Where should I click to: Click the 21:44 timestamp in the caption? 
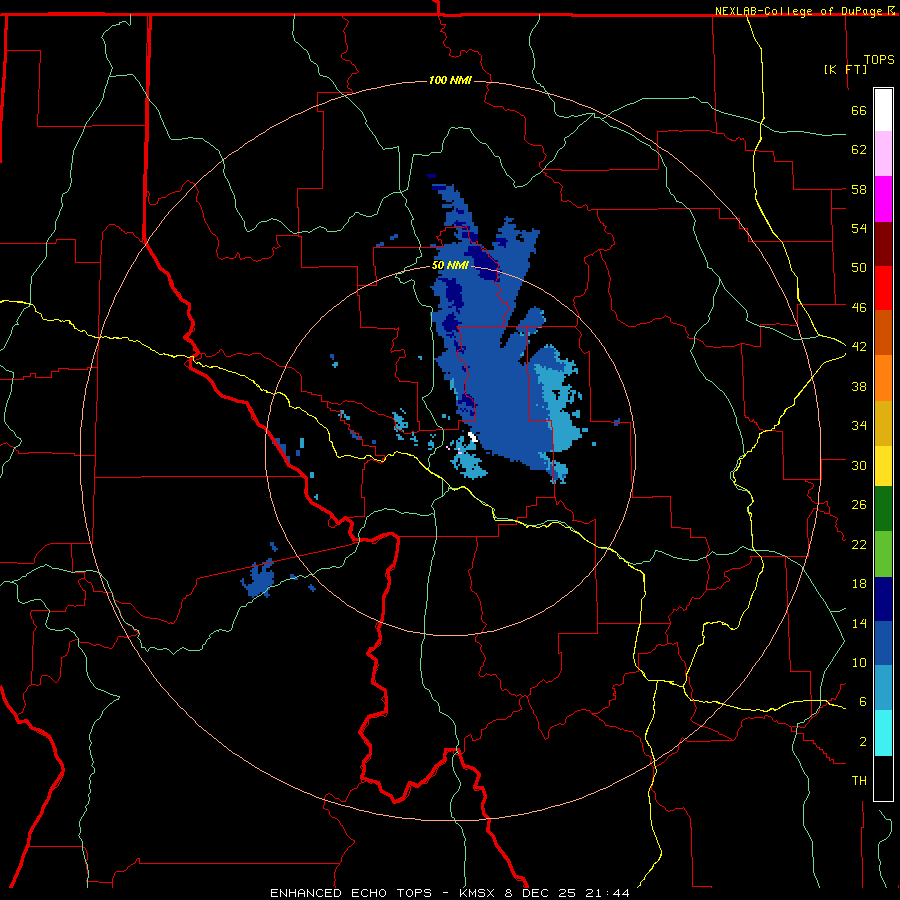point(607,893)
